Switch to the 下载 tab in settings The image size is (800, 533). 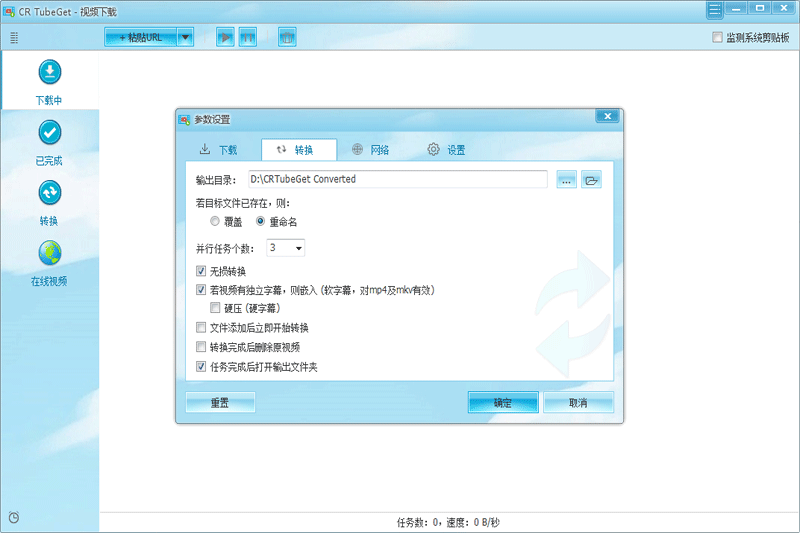(x=218, y=150)
